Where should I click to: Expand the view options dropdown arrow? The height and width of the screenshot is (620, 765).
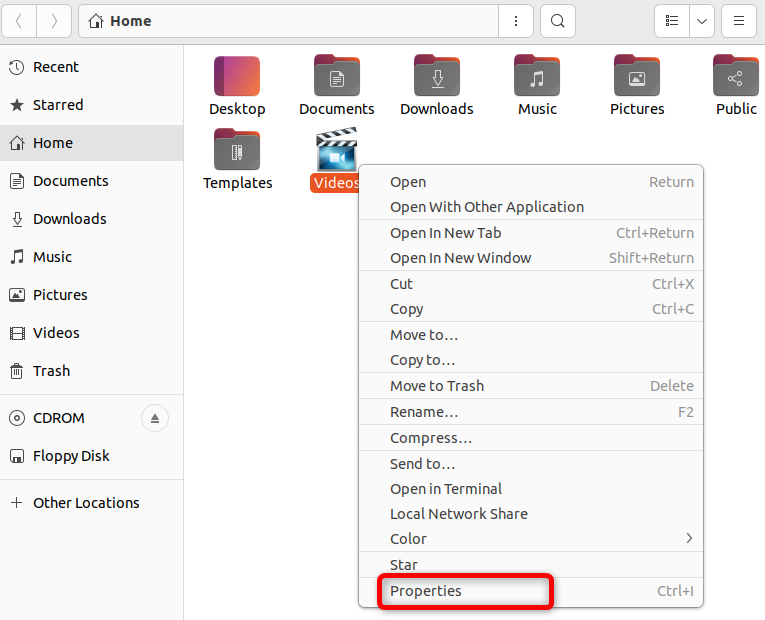702,21
